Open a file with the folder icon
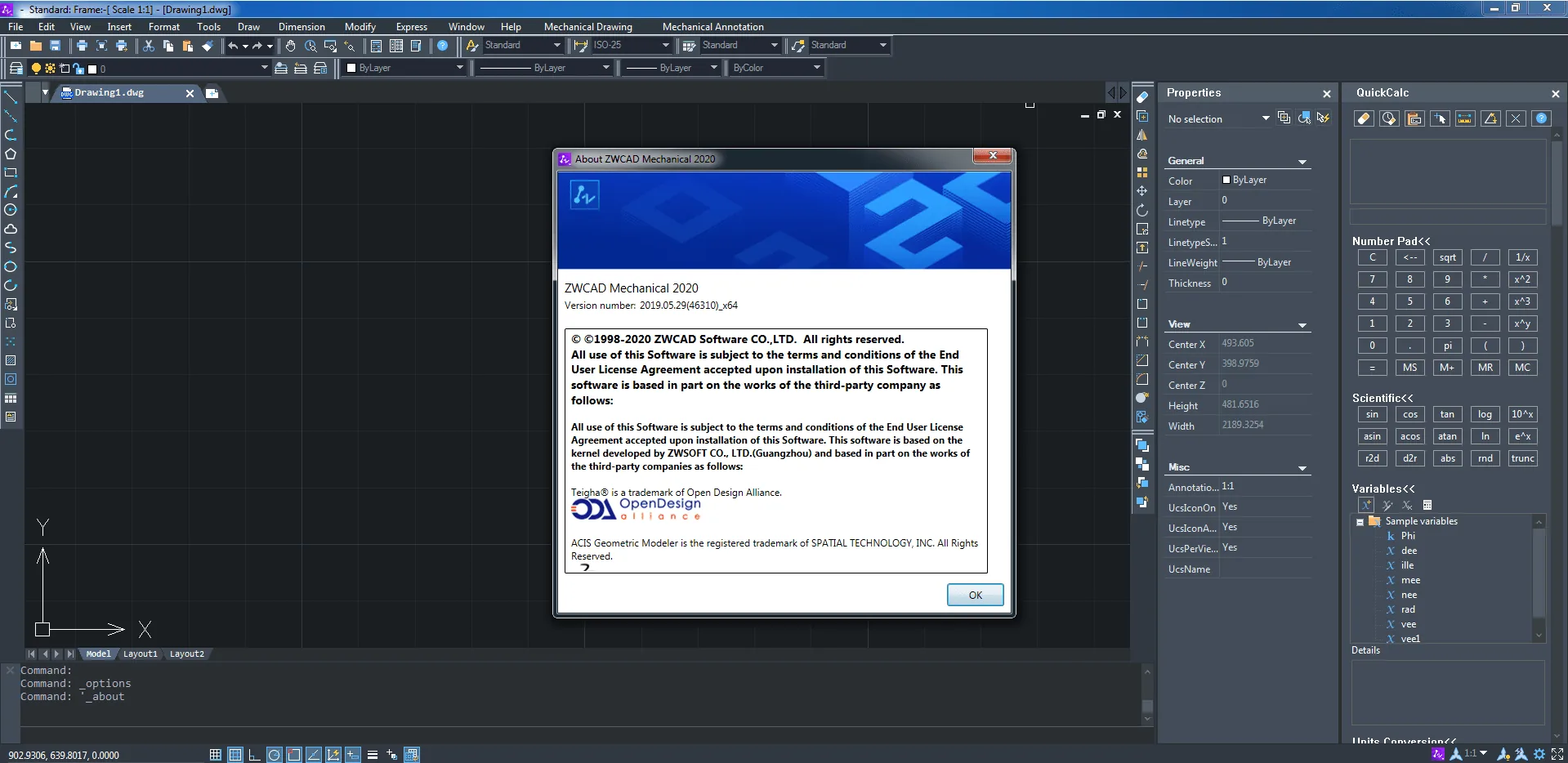Screen dimensions: 1568x763 pyautogui.click(x=35, y=46)
